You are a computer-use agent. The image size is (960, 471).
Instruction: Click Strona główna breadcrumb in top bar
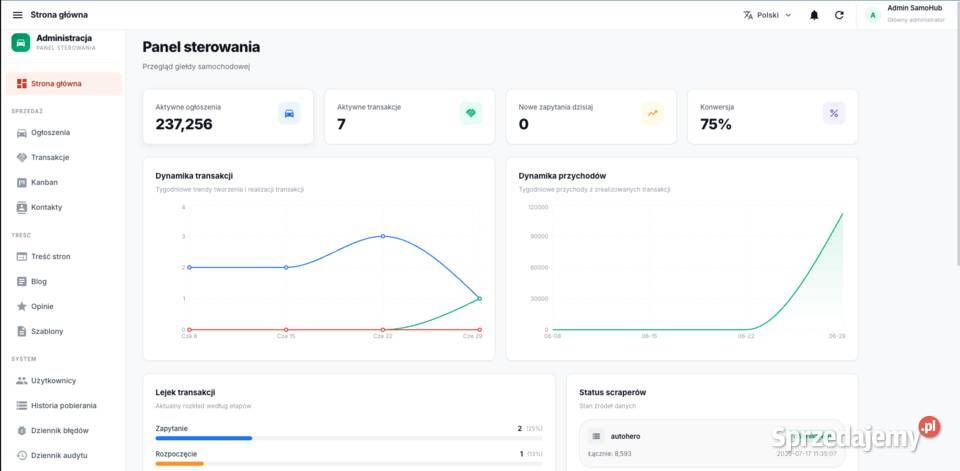point(59,15)
